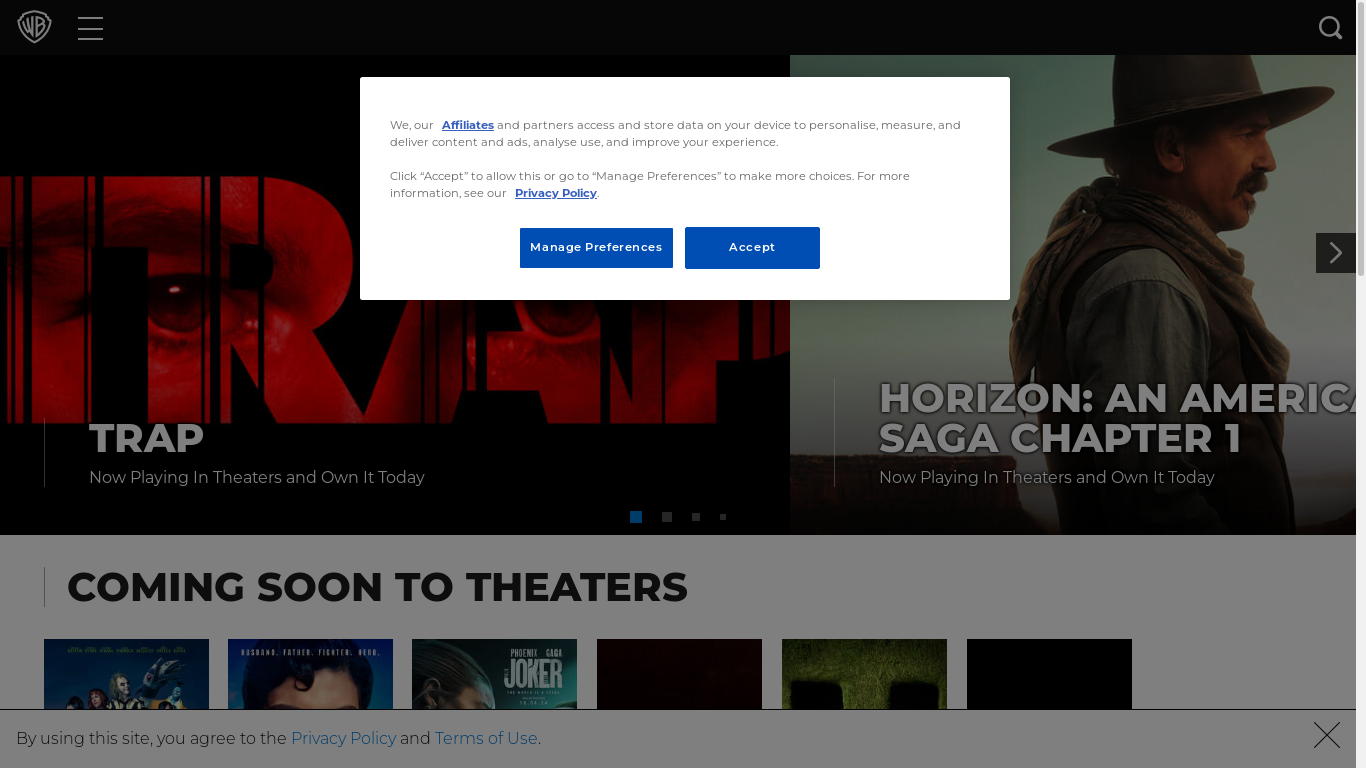The image size is (1366, 768).
Task: Open the dark red movie poster
Action: pyautogui.click(x=679, y=675)
